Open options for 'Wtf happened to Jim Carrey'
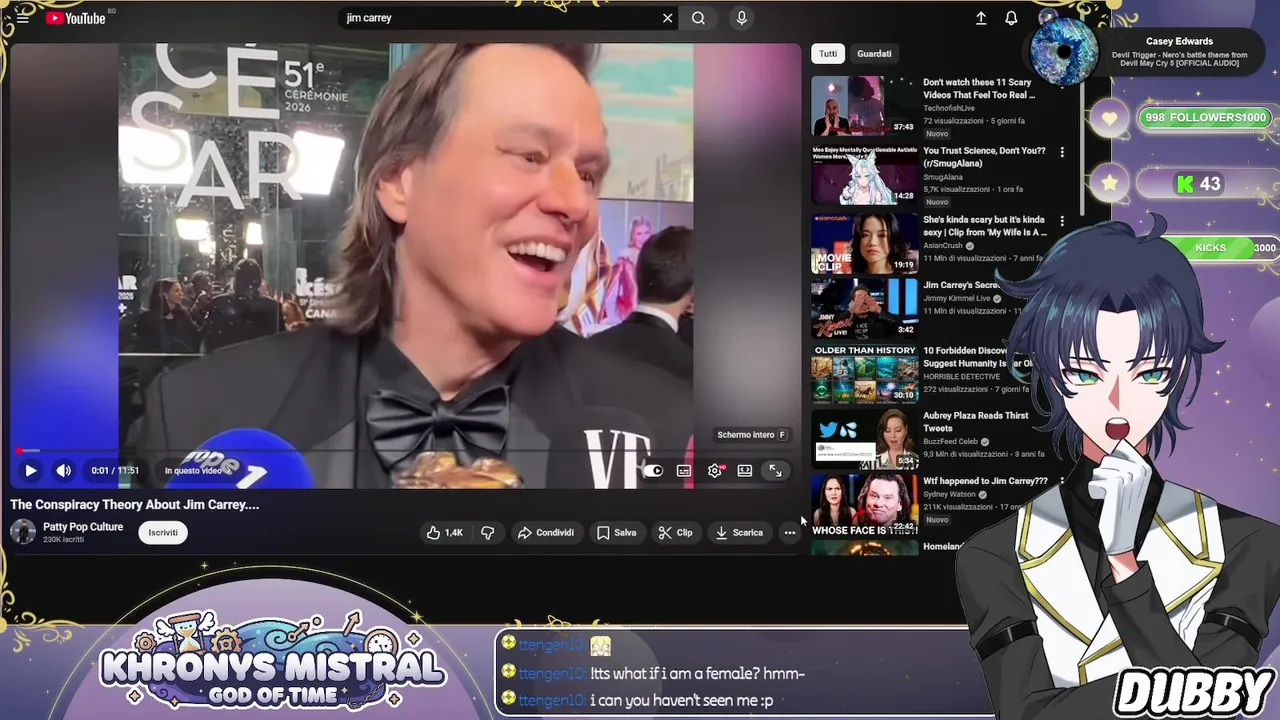The height and width of the screenshot is (720, 1280). [1062, 482]
